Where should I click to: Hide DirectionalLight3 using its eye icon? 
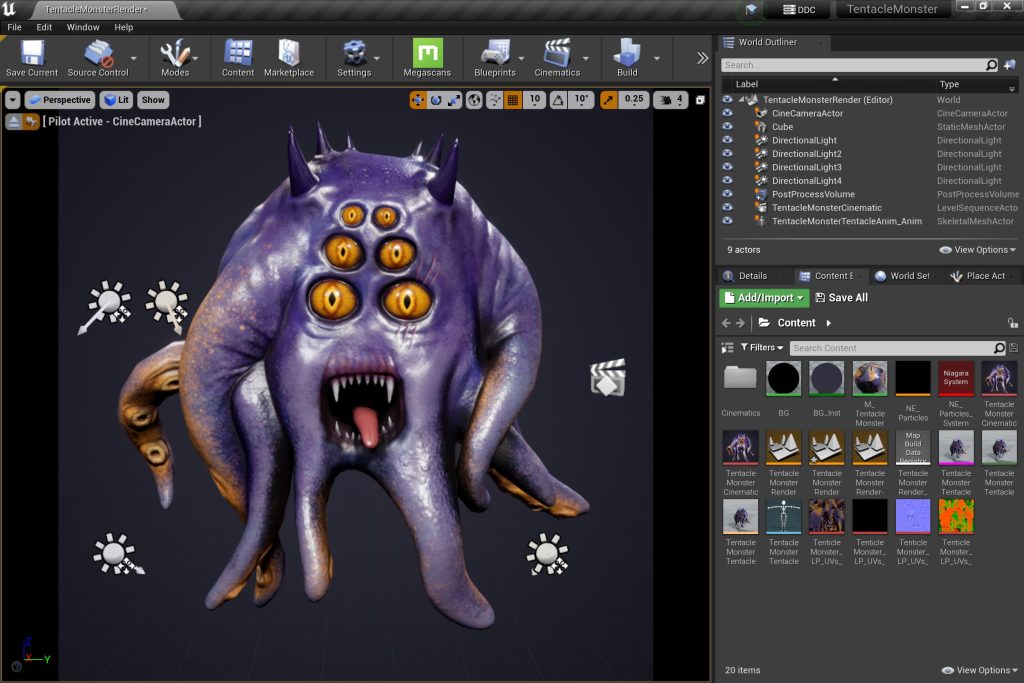pyautogui.click(x=728, y=167)
